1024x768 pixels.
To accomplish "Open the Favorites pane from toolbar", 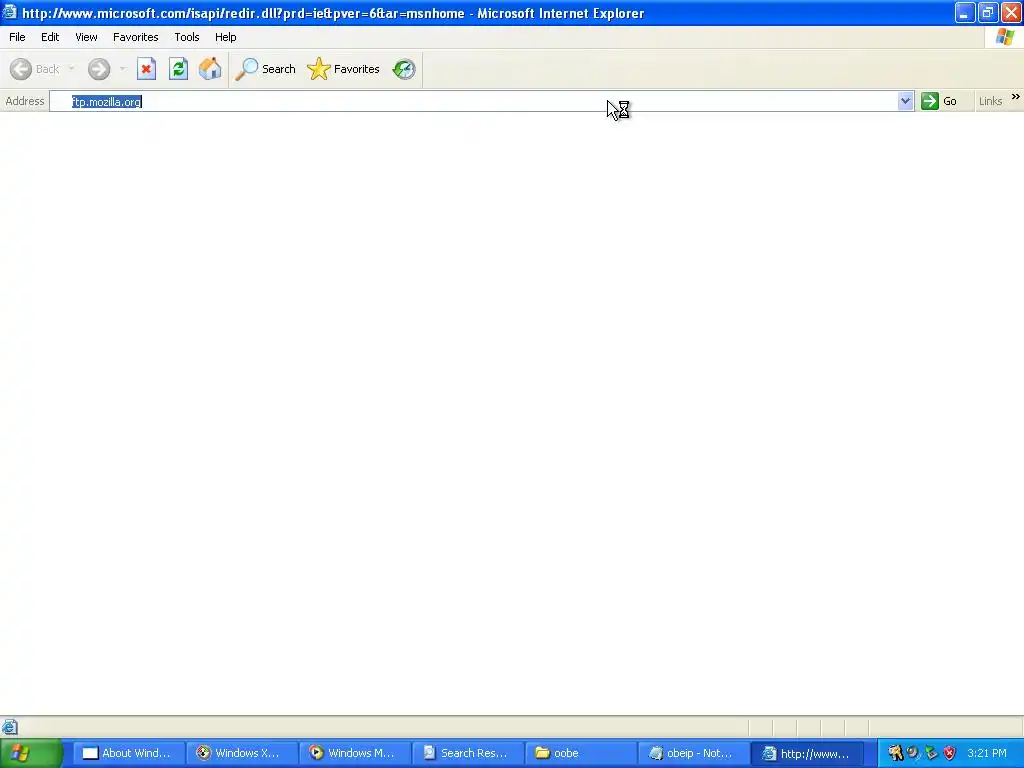I will click(x=344, y=69).
